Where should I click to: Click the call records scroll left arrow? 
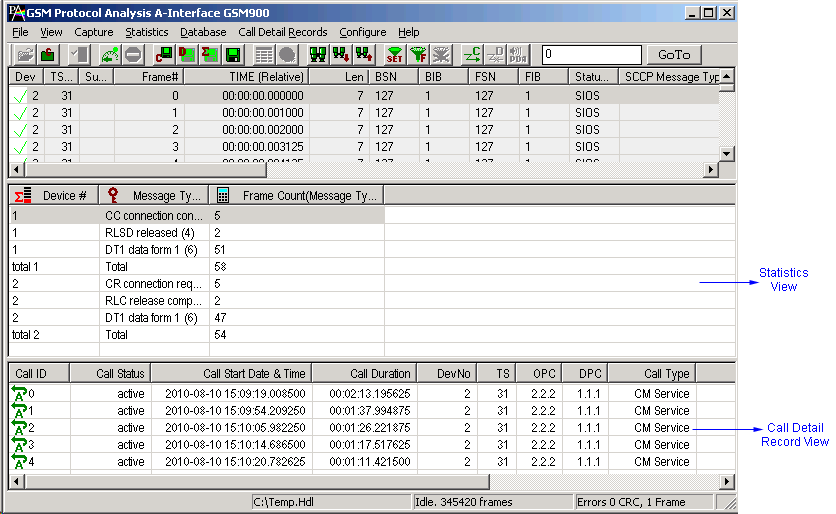17,481
